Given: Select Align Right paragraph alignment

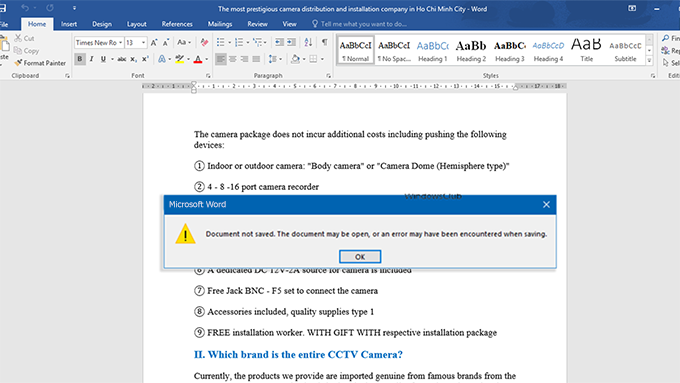Looking at the screenshot, I should click(245, 59).
